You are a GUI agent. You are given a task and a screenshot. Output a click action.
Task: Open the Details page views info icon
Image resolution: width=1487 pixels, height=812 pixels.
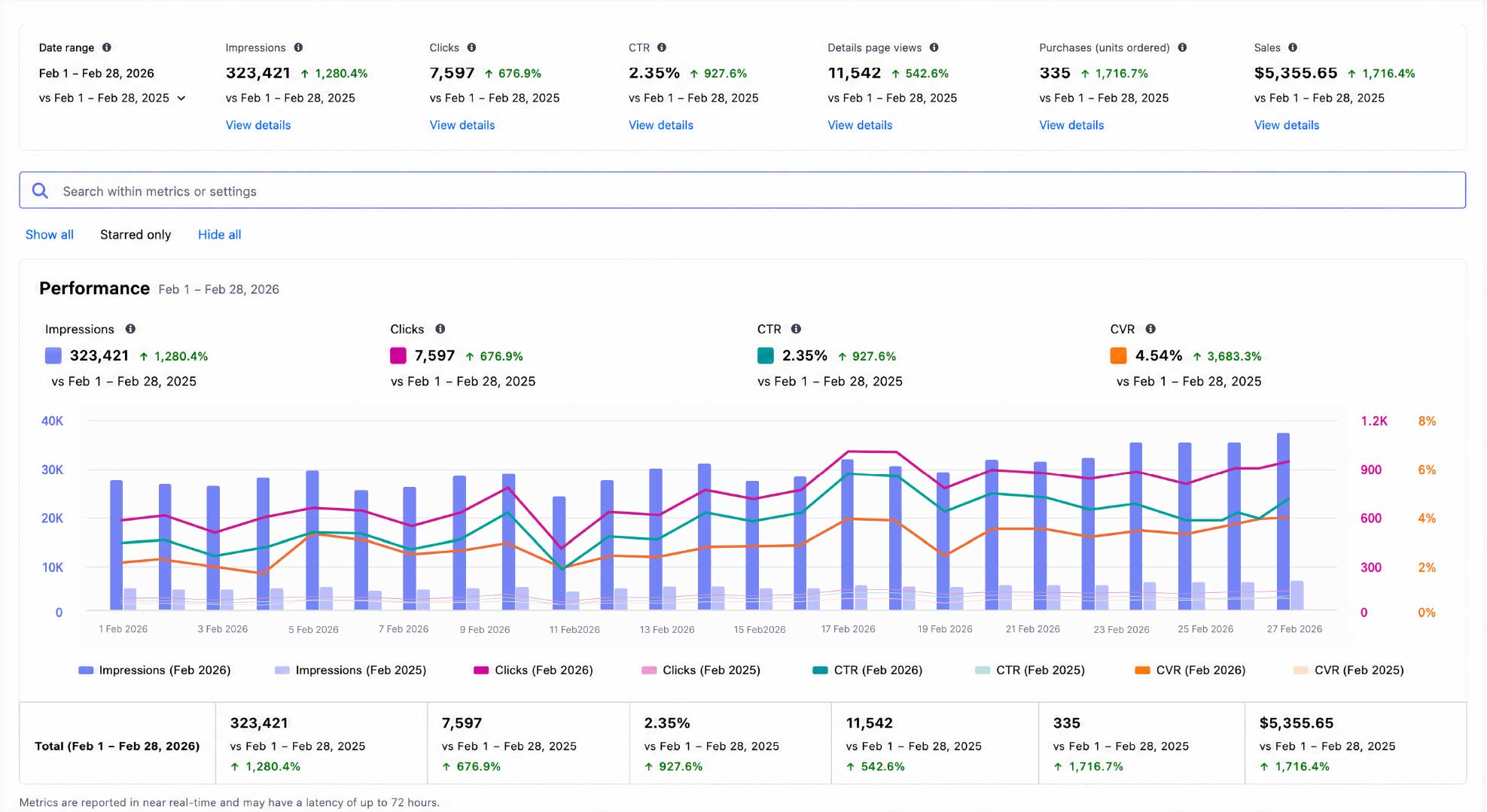click(x=934, y=47)
